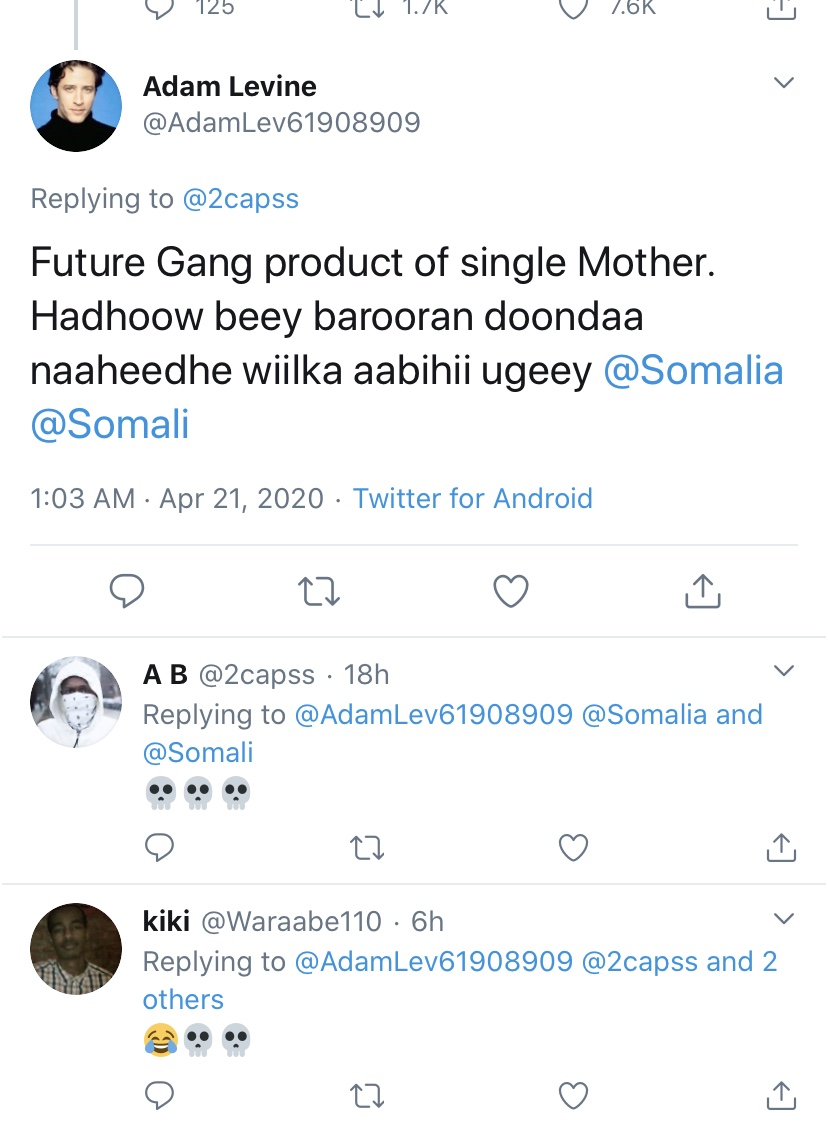
Task: Open options chevron on A B's reply
Action: [x=785, y=670]
